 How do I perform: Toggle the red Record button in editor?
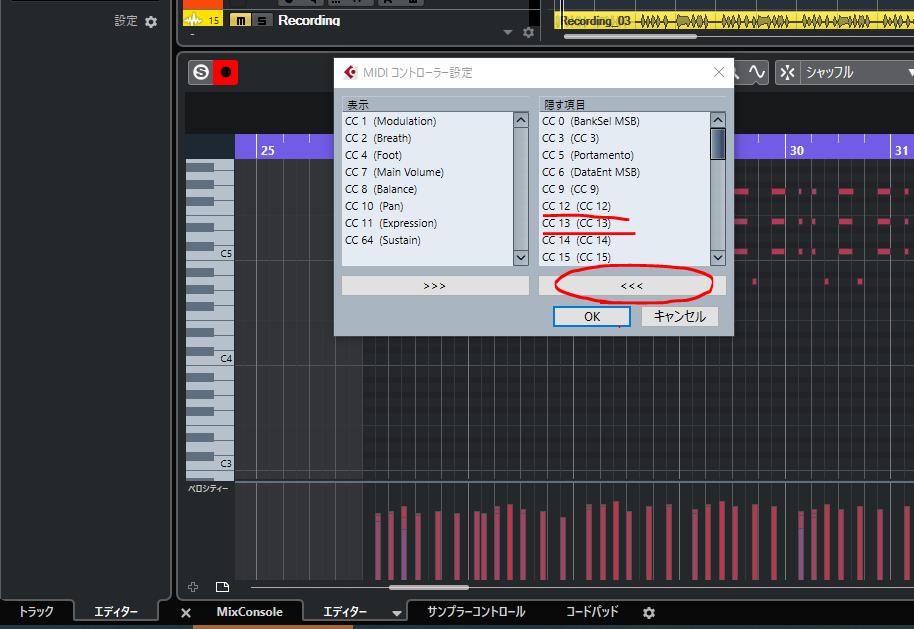tap(226, 72)
